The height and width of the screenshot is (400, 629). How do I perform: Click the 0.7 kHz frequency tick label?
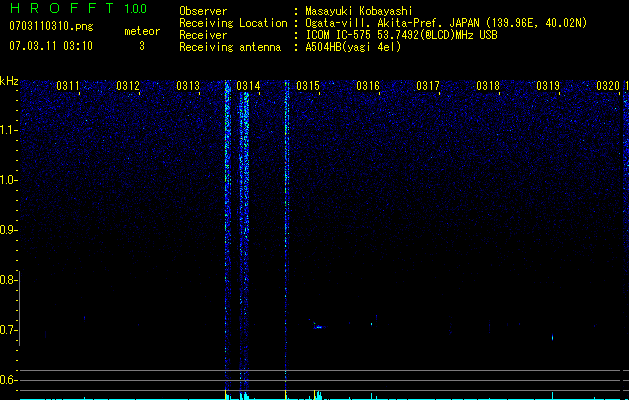point(8,330)
